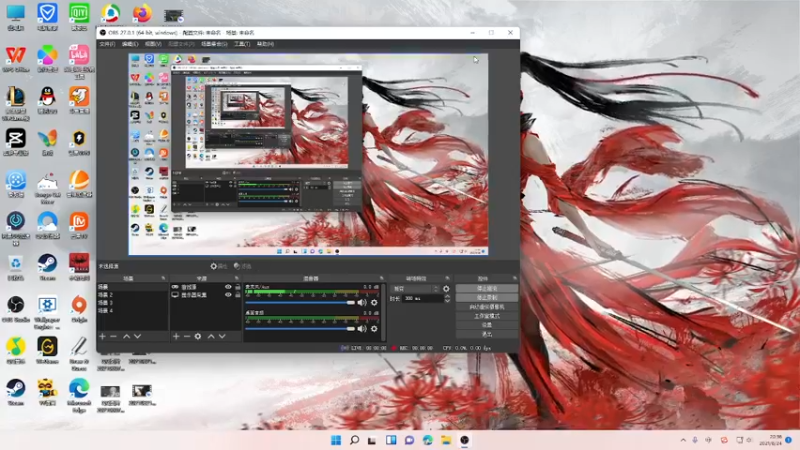Screen dimensions: 800x450
Task: Add a new source with the plus icon
Action: pos(176,336)
